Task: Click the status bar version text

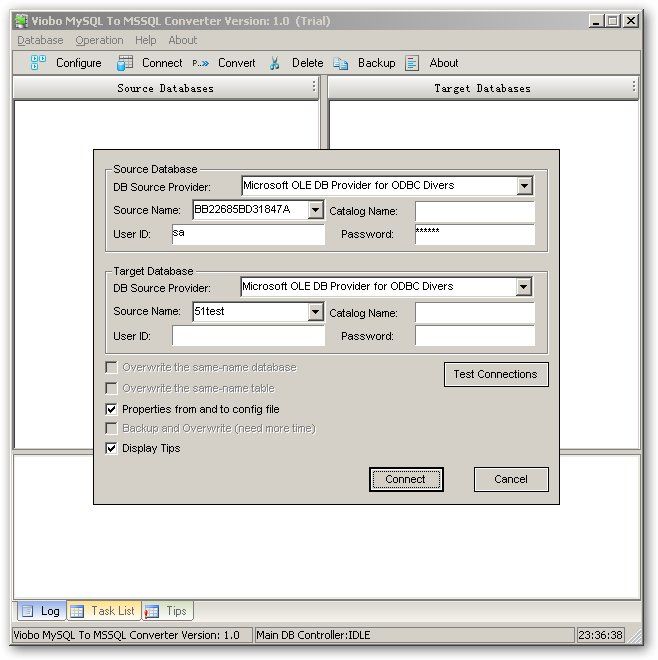Action: point(127,635)
